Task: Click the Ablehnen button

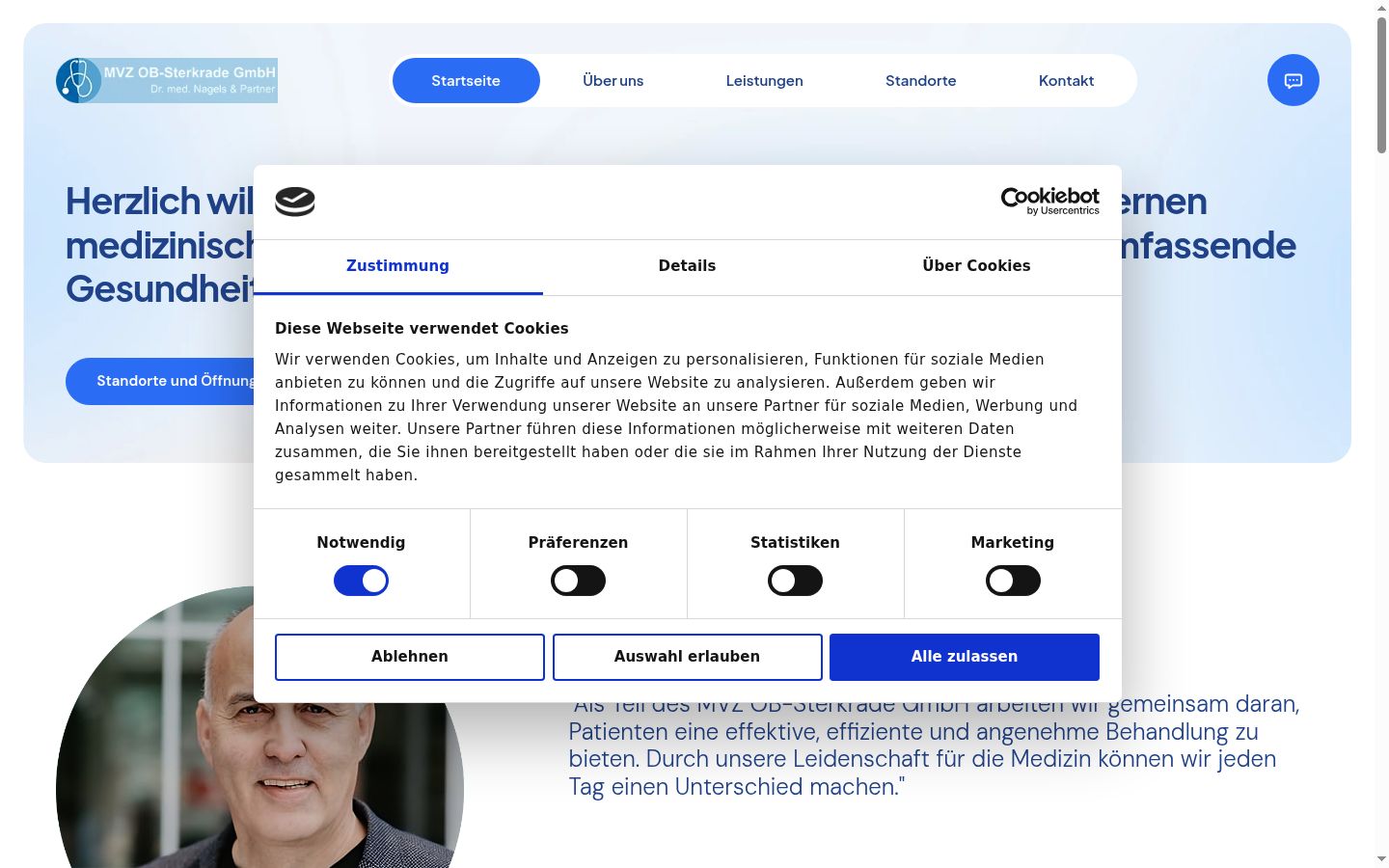Action: pos(410,657)
